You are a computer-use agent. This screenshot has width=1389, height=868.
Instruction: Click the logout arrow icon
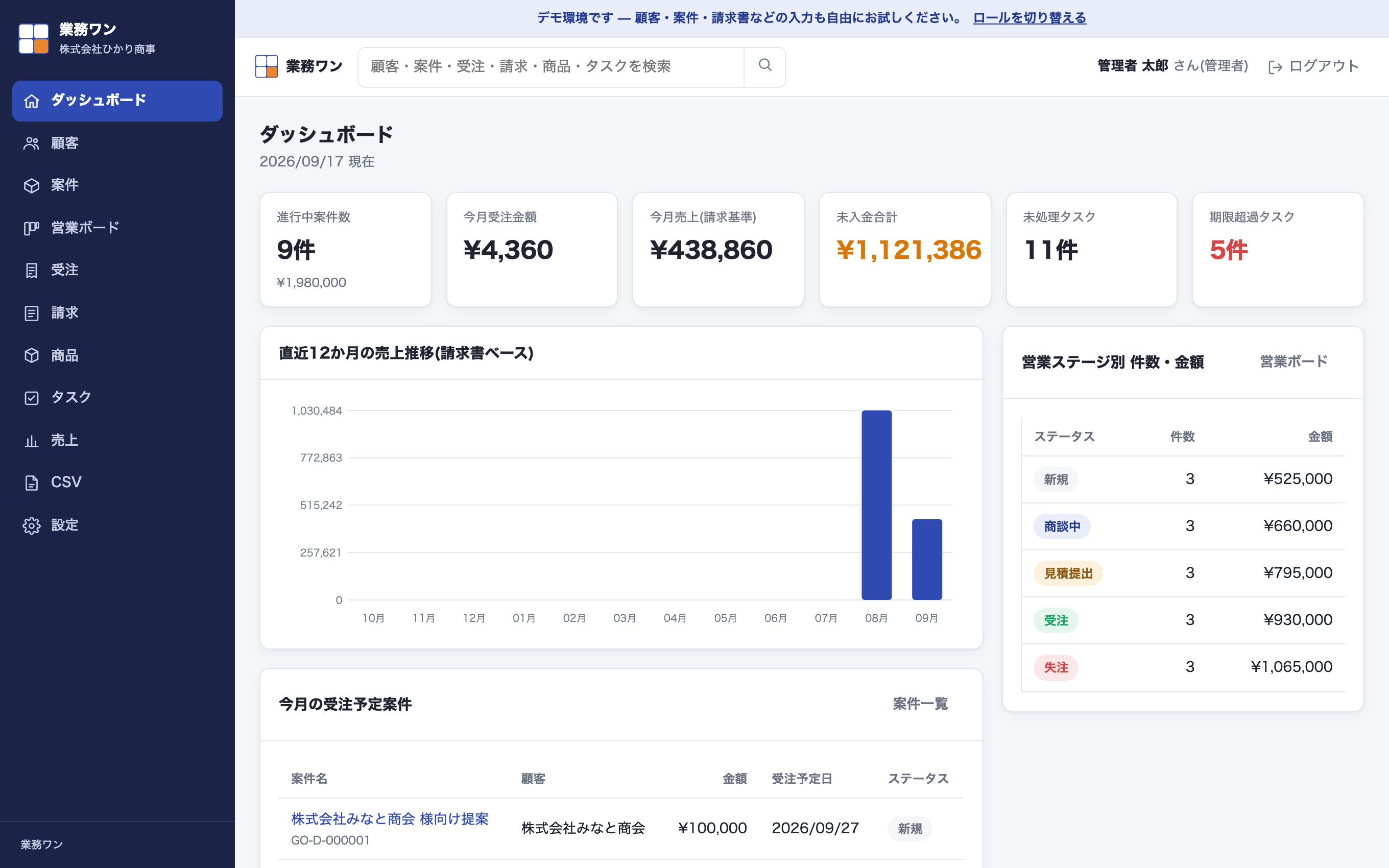pos(1275,67)
